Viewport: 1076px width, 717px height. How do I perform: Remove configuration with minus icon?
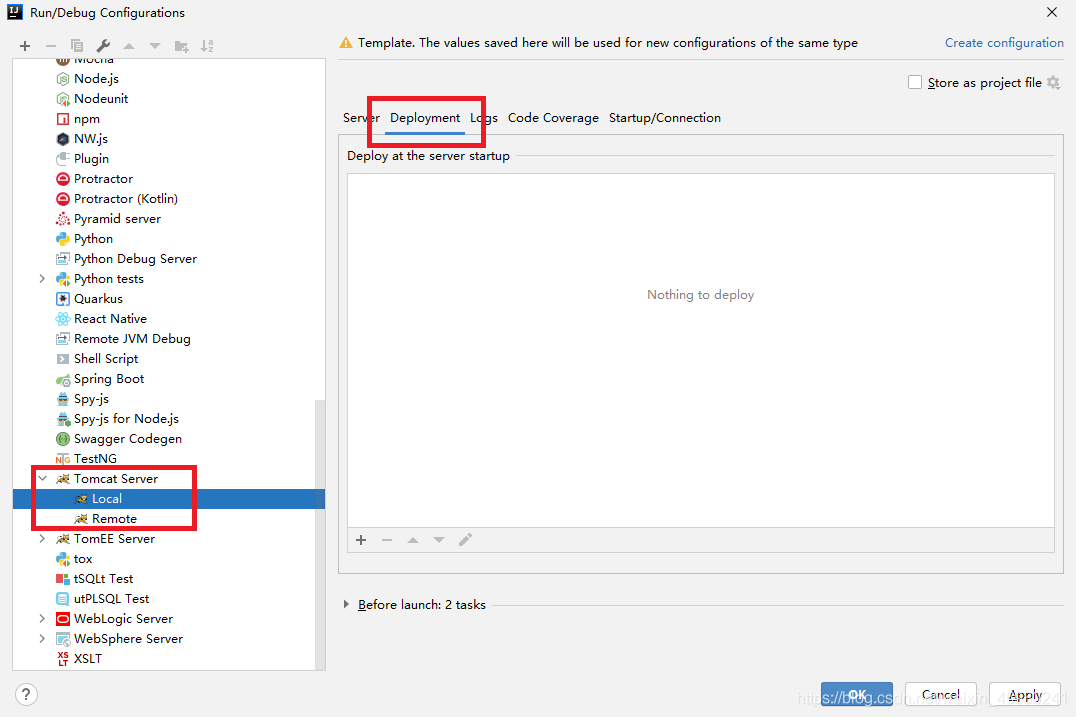coord(51,46)
